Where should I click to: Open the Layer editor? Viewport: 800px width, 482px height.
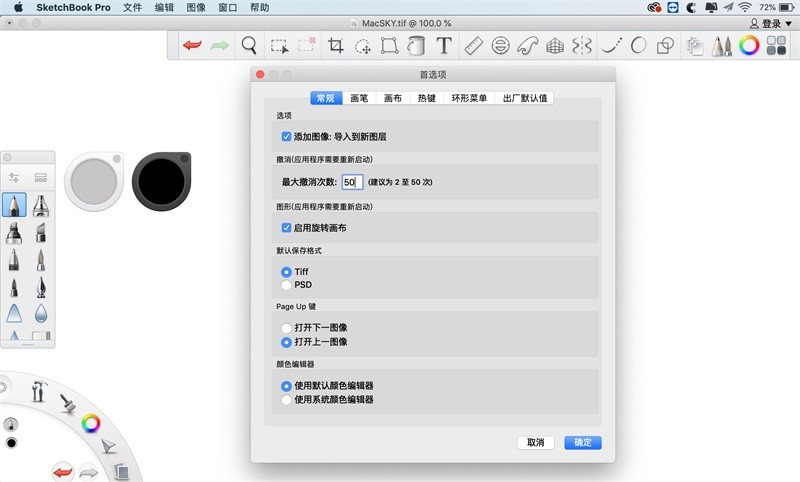(x=694, y=46)
